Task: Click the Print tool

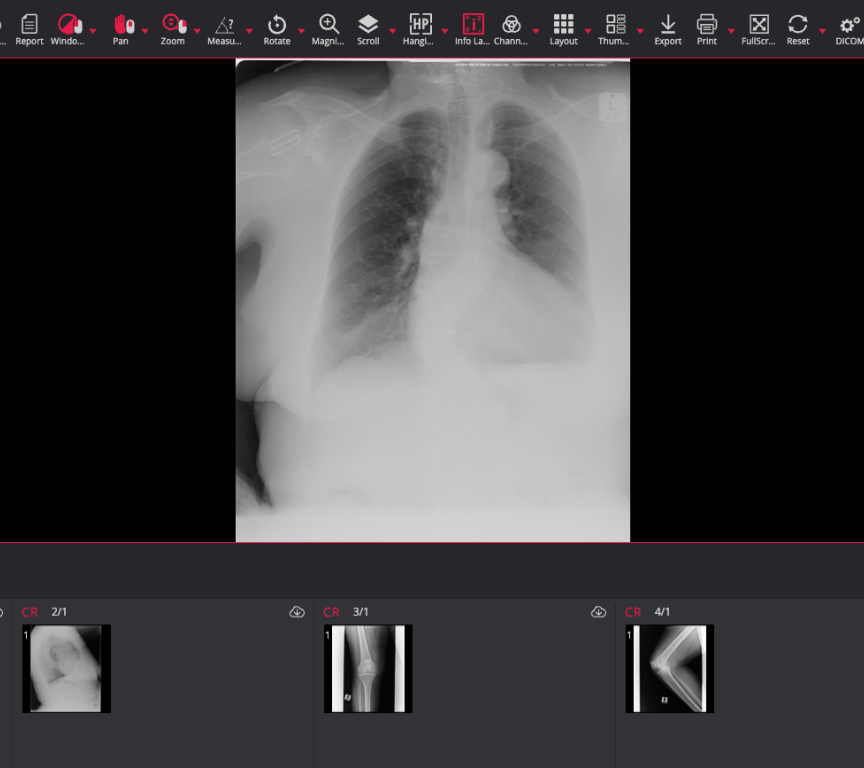Action: 707,30
